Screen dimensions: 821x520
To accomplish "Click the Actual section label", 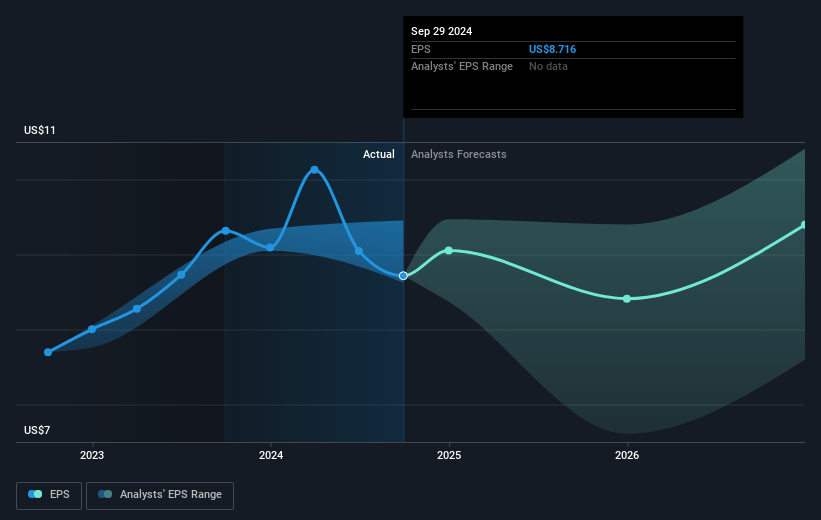I will click(x=379, y=154).
